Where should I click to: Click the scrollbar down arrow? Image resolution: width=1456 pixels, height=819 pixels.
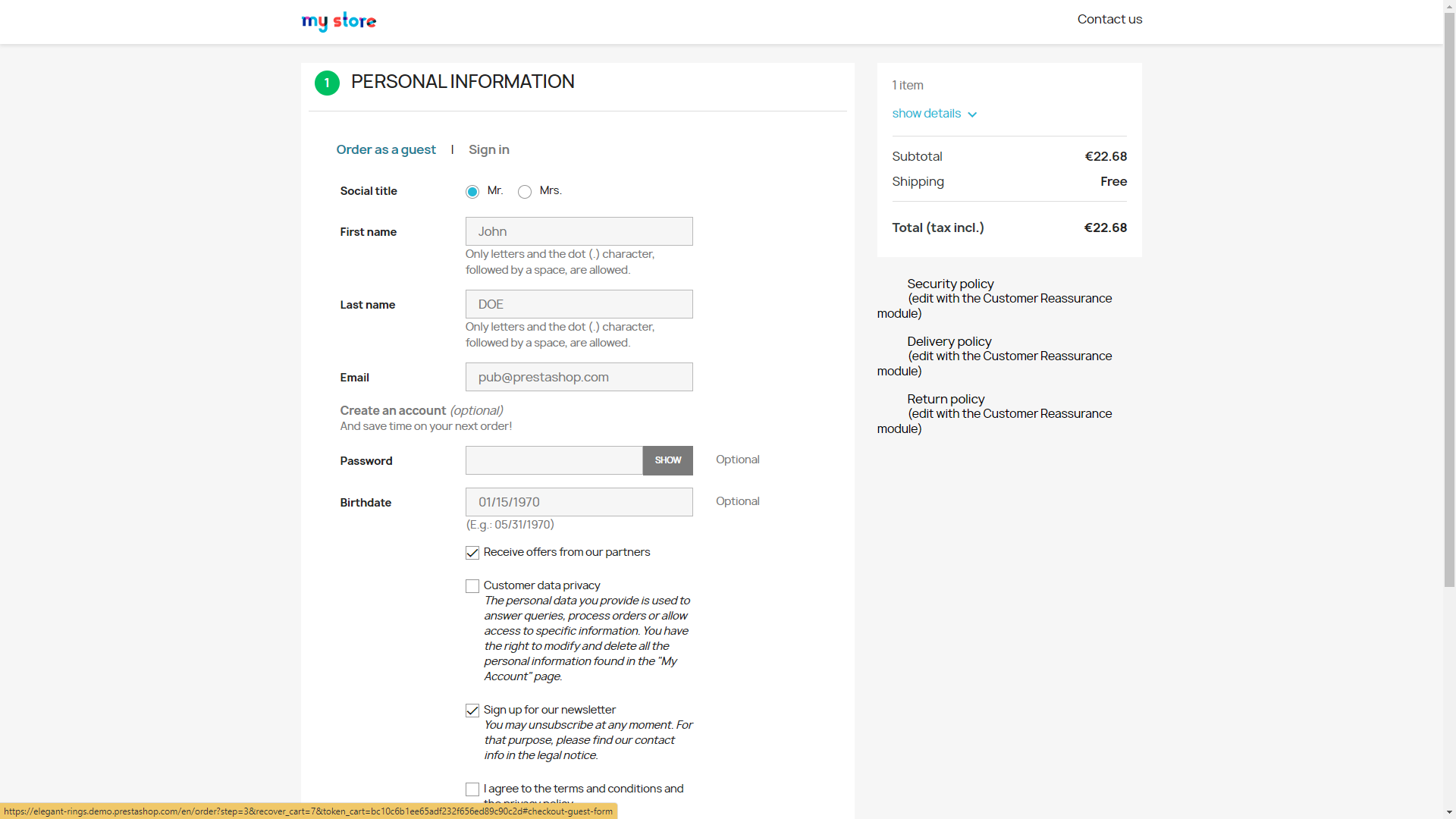click(x=1449, y=812)
